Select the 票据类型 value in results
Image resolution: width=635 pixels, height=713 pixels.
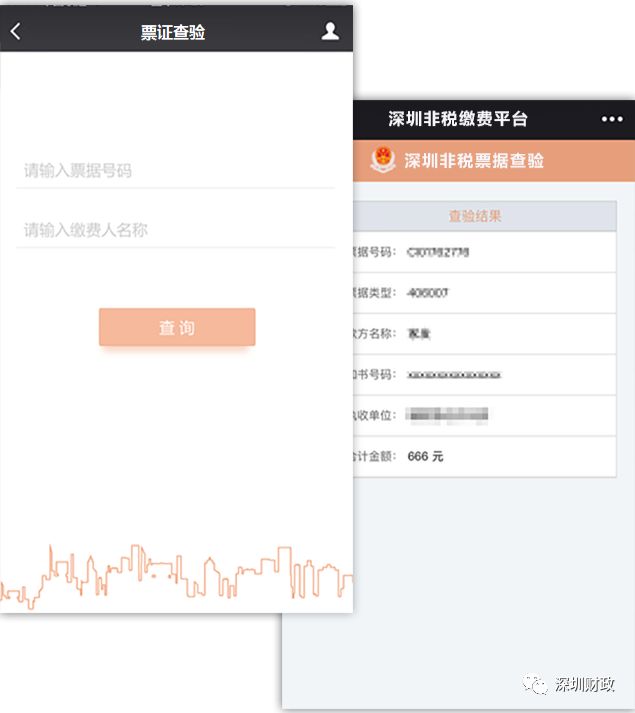[x=427, y=293]
